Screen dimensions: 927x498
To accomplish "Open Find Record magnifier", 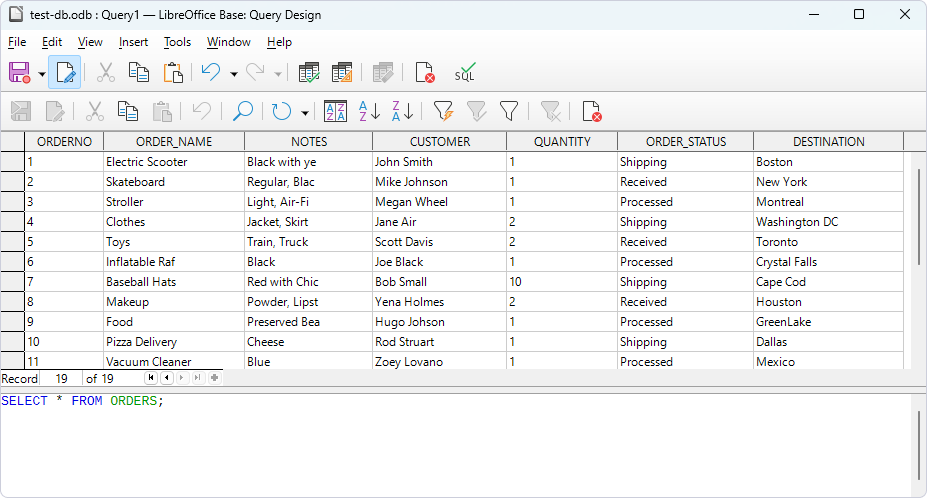I will coord(242,111).
